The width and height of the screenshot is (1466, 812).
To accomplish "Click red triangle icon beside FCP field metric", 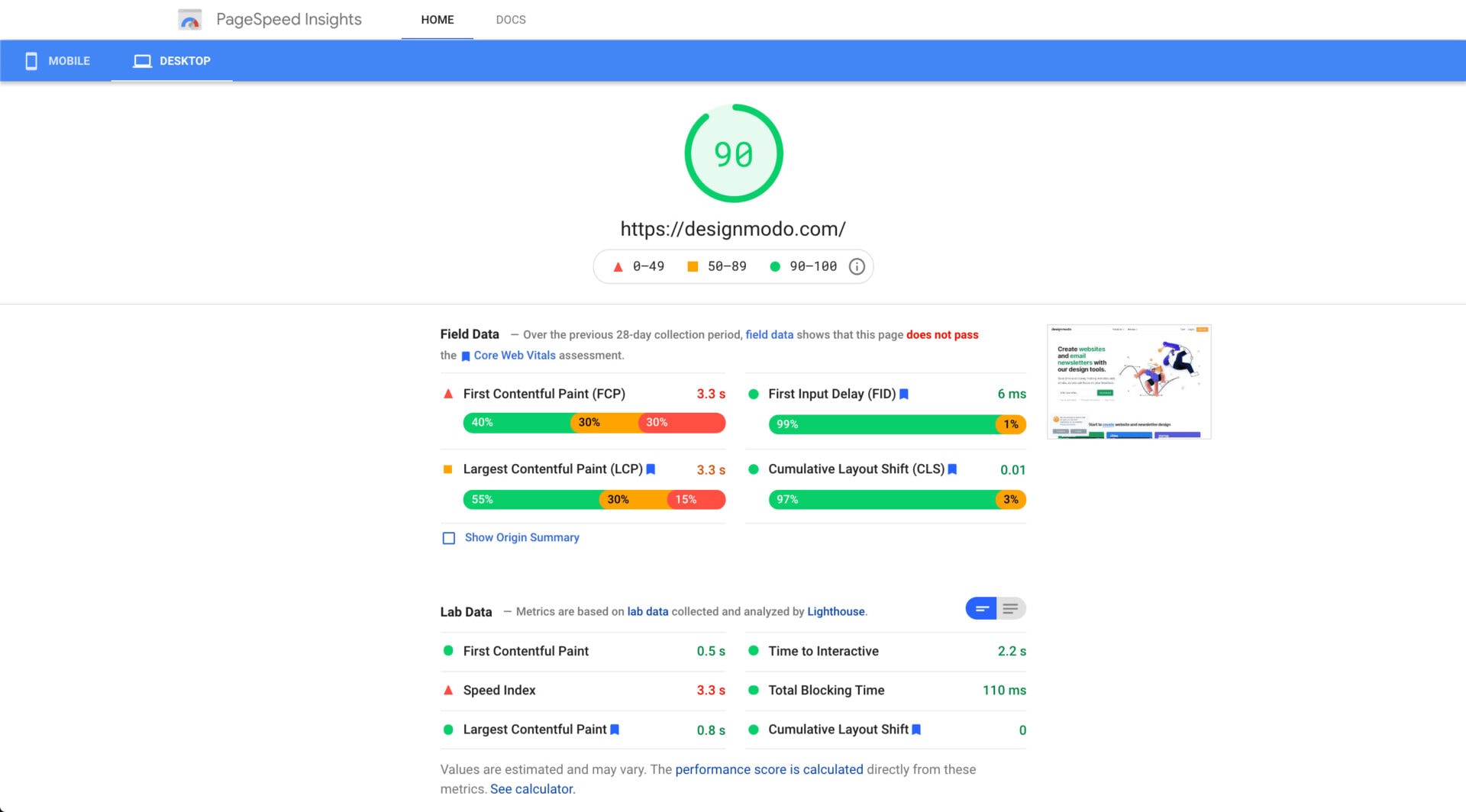I will tap(448, 394).
